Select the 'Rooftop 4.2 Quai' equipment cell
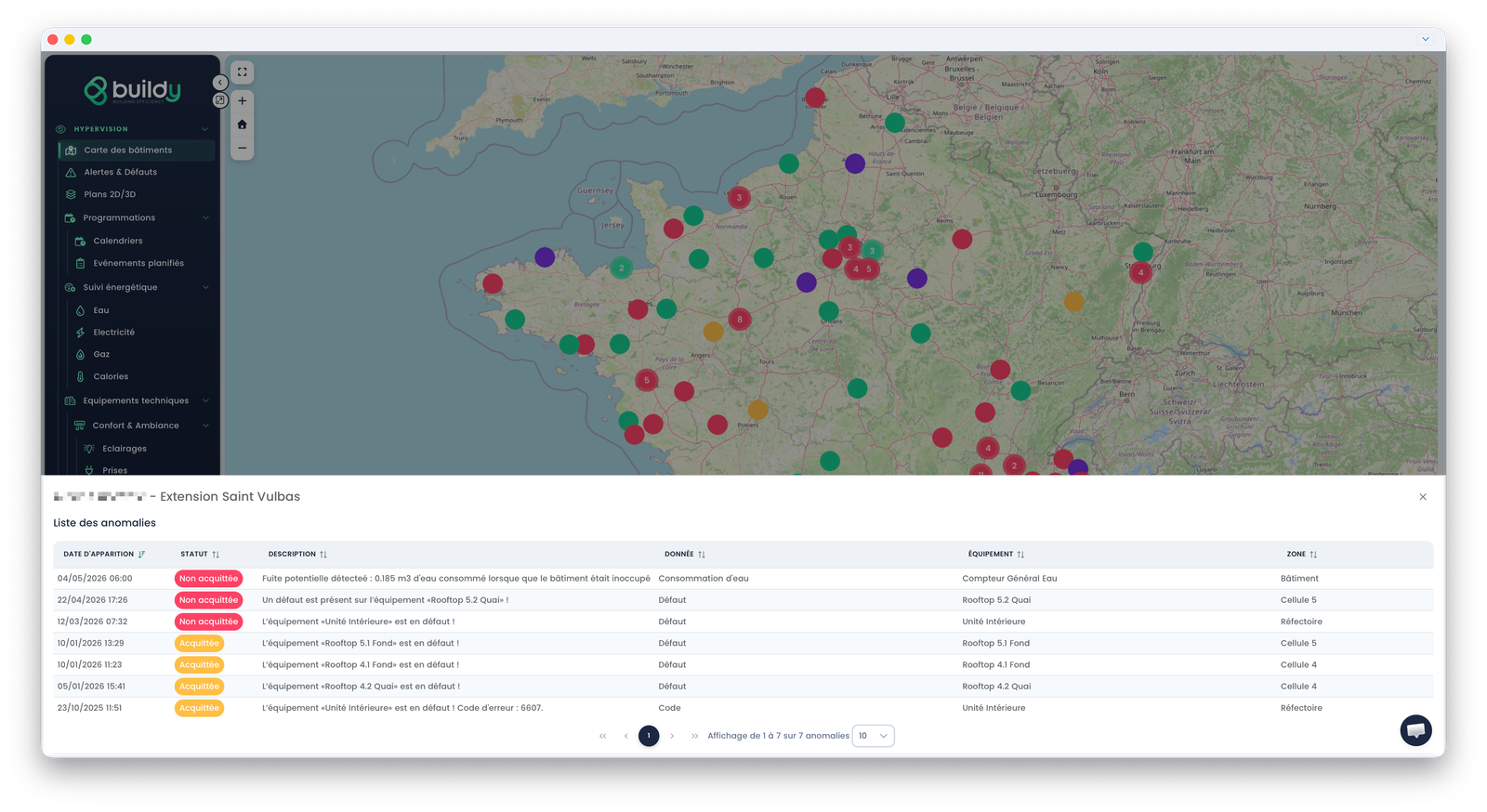This screenshot has height=812, width=1487. pyautogui.click(x=996, y=687)
